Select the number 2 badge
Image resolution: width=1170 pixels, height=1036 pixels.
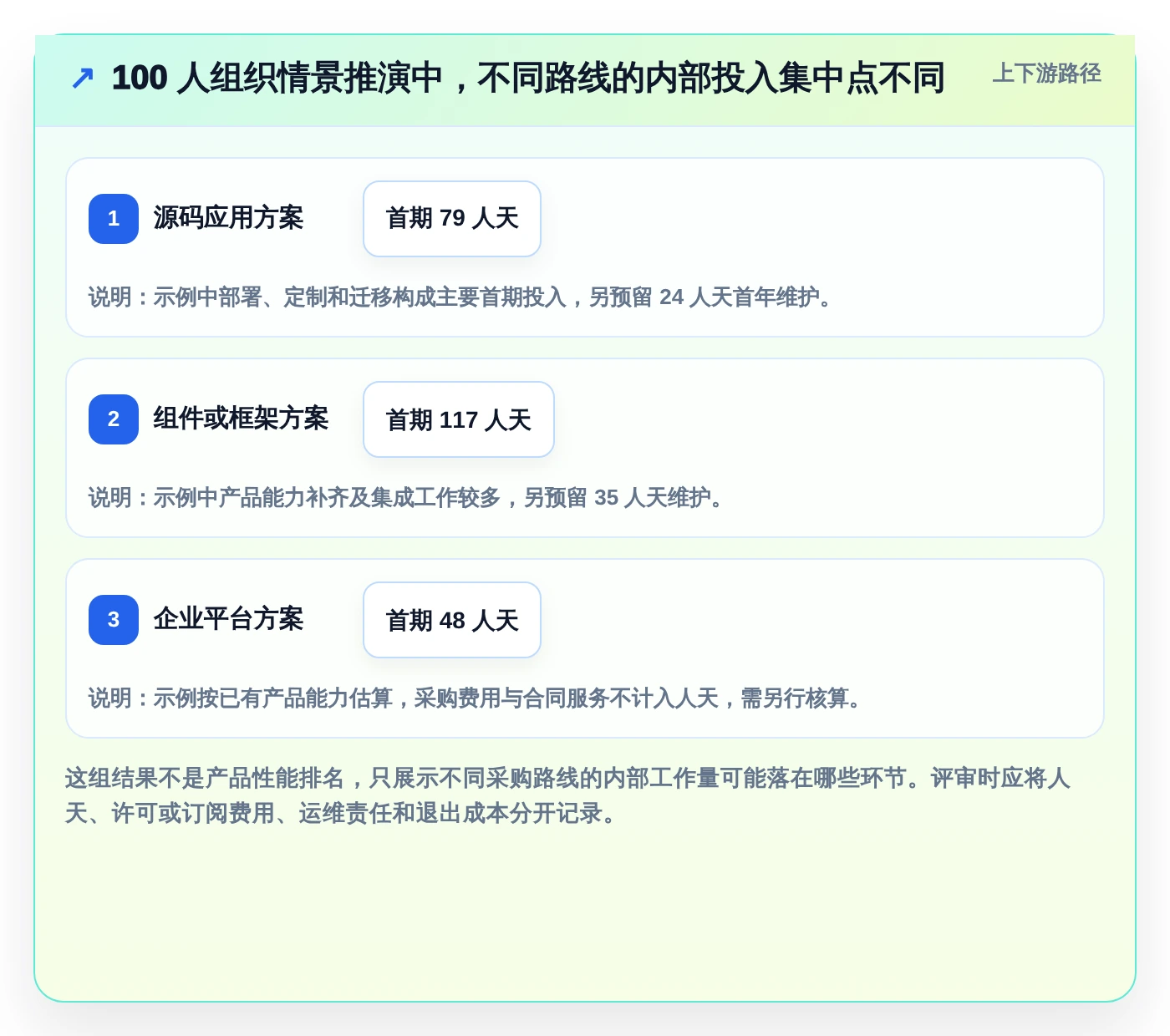tap(114, 419)
